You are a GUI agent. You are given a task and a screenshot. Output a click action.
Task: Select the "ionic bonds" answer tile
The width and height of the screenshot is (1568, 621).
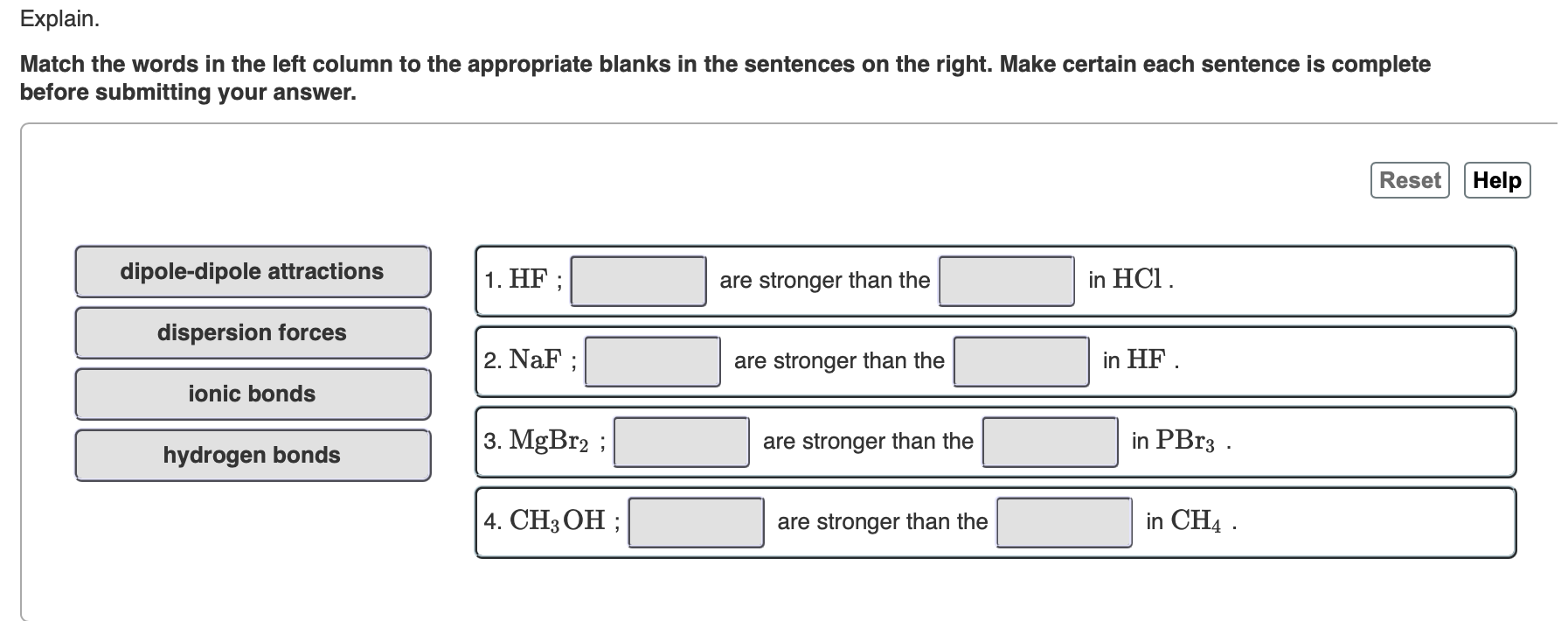coord(252,394)
